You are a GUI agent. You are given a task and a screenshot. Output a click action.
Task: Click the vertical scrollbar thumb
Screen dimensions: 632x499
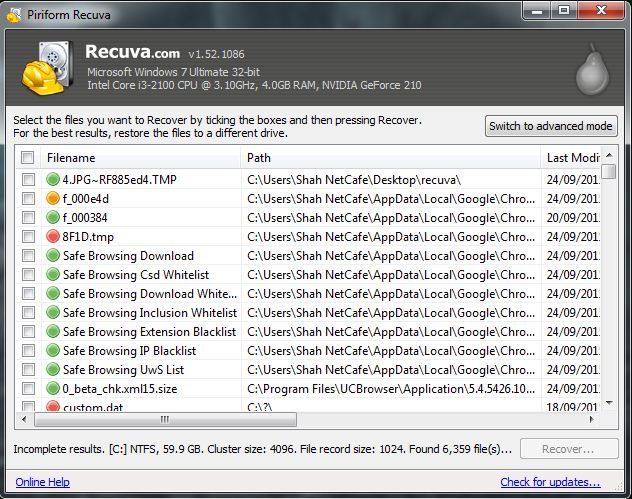(x=609, y=171)
